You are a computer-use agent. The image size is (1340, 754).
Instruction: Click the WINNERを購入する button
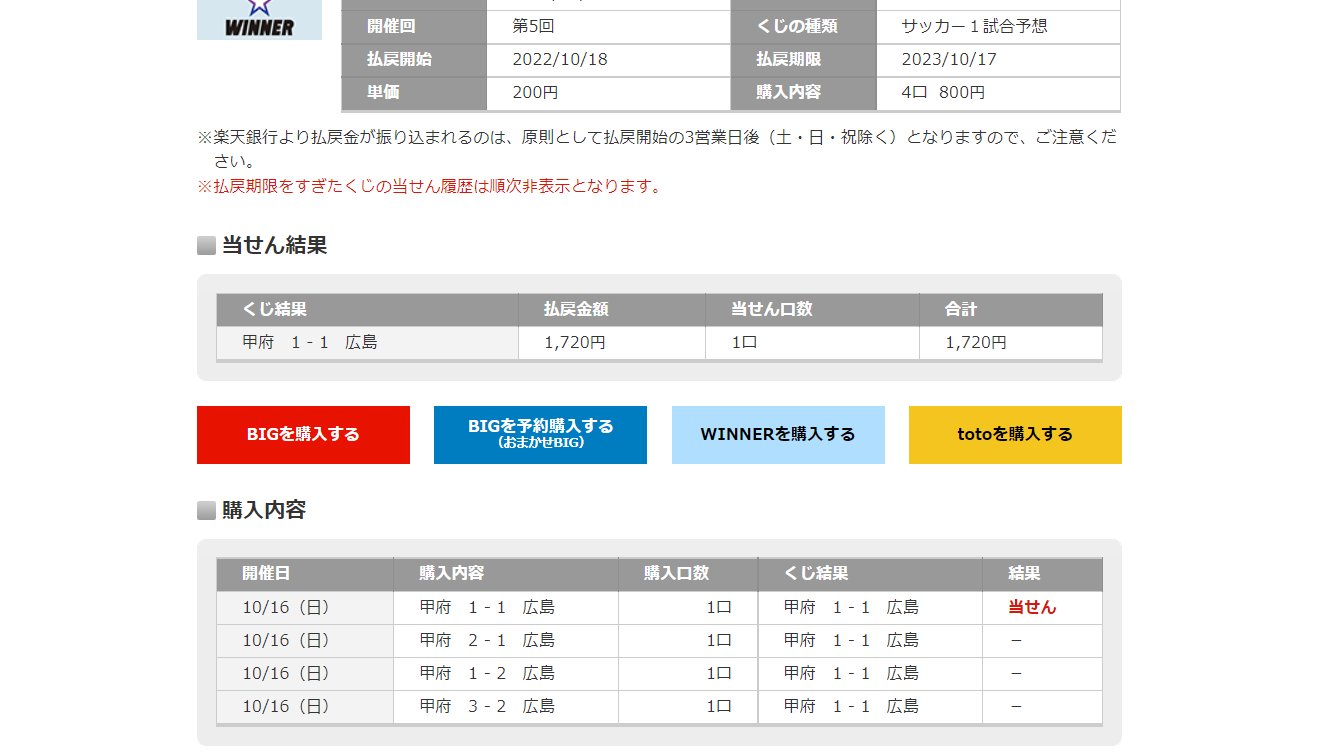click(x=778, y=435)
